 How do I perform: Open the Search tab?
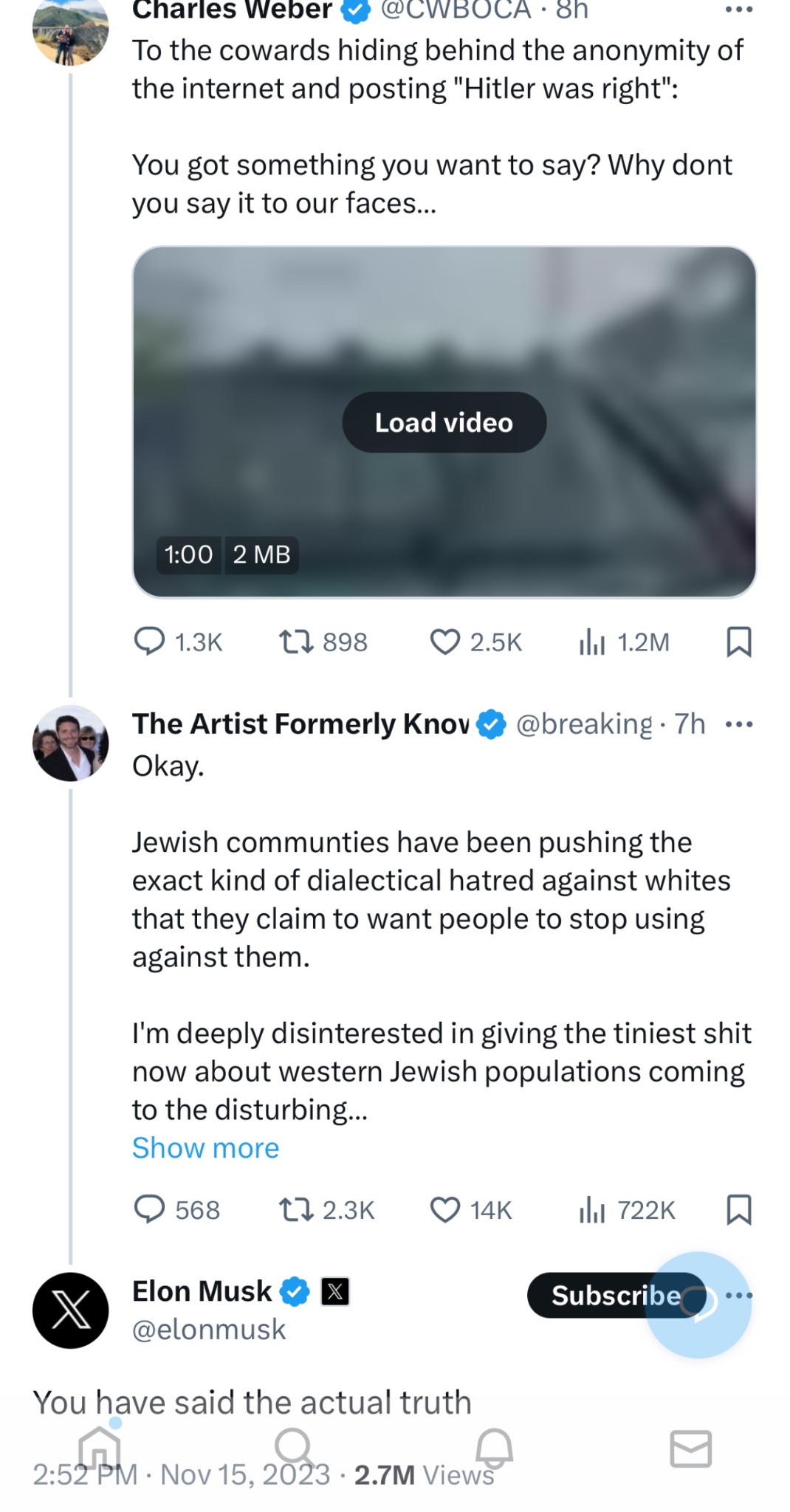pos(295,1447)
